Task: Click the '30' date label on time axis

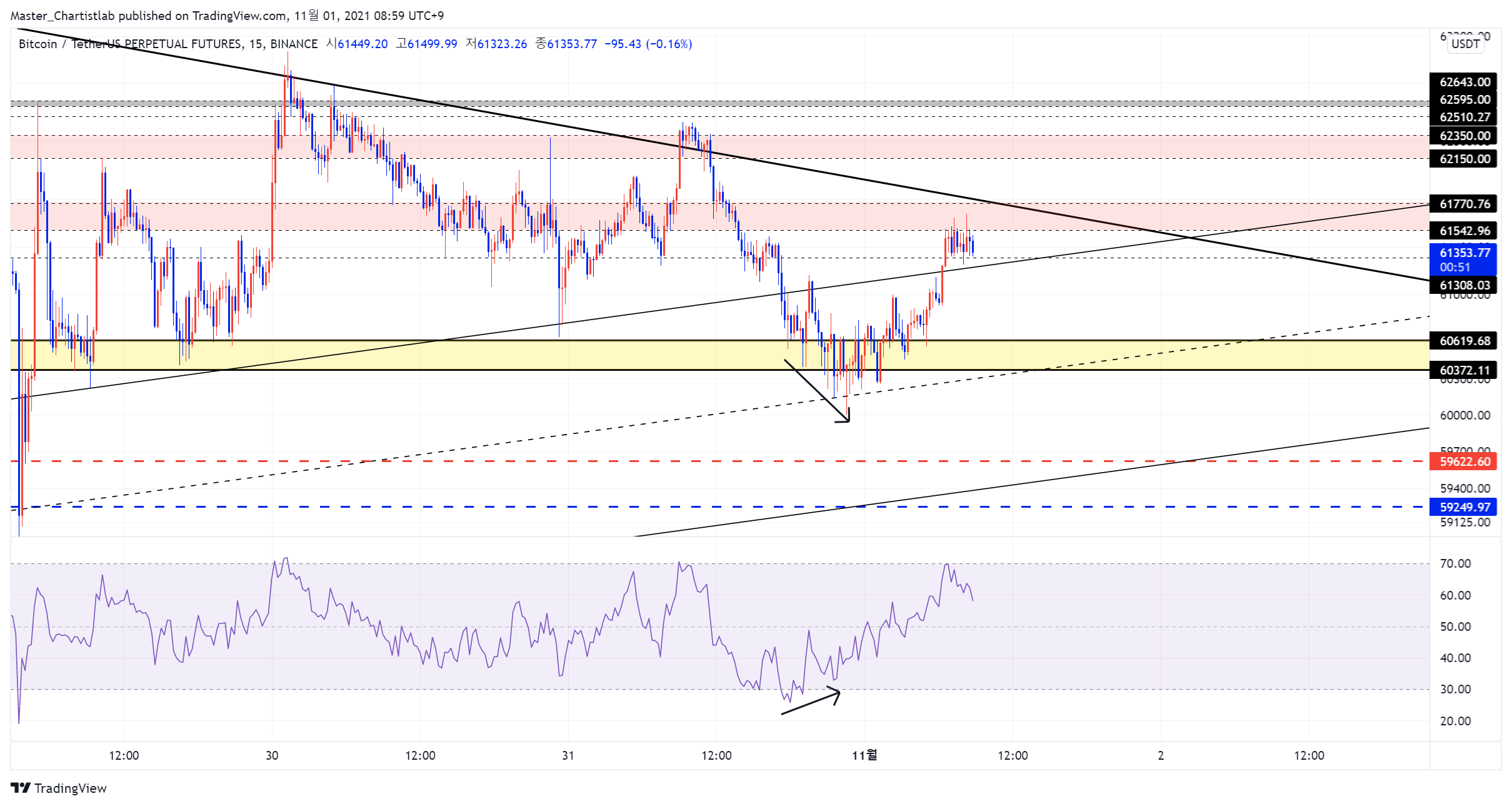Action: click(x=272, y=755)
